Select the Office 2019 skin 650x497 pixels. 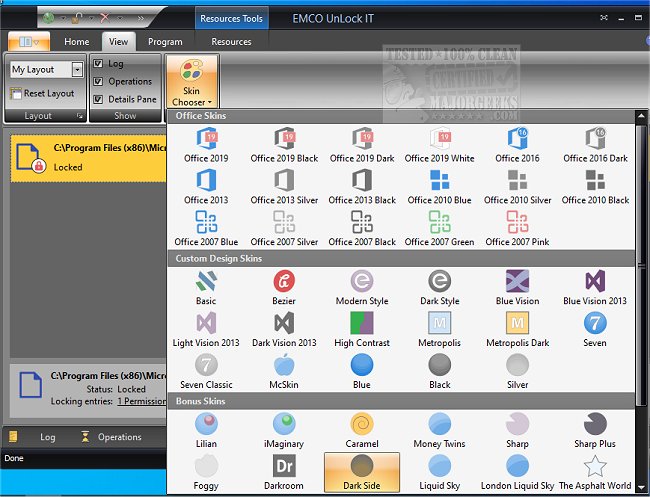206,145
